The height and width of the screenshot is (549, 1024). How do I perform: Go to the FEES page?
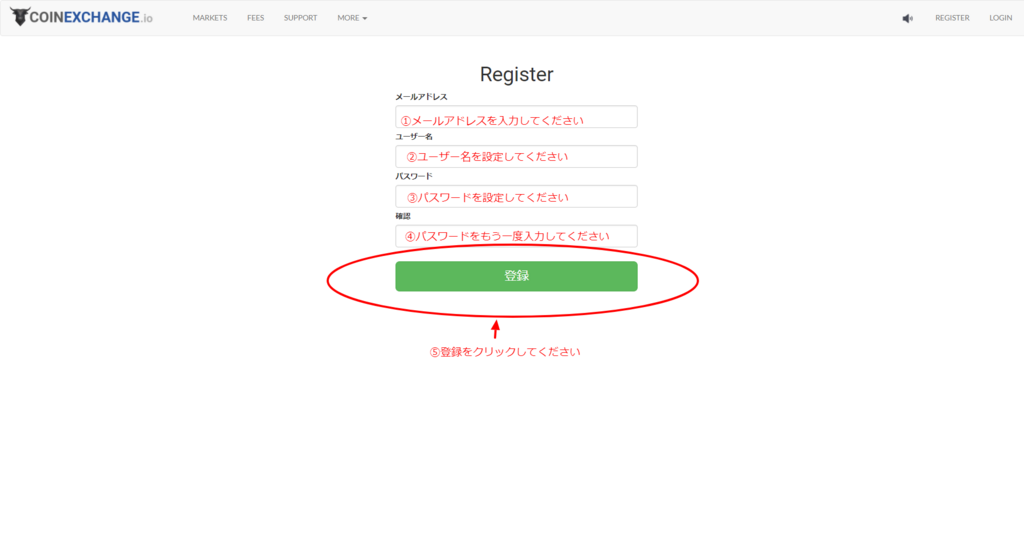[256, 18]
